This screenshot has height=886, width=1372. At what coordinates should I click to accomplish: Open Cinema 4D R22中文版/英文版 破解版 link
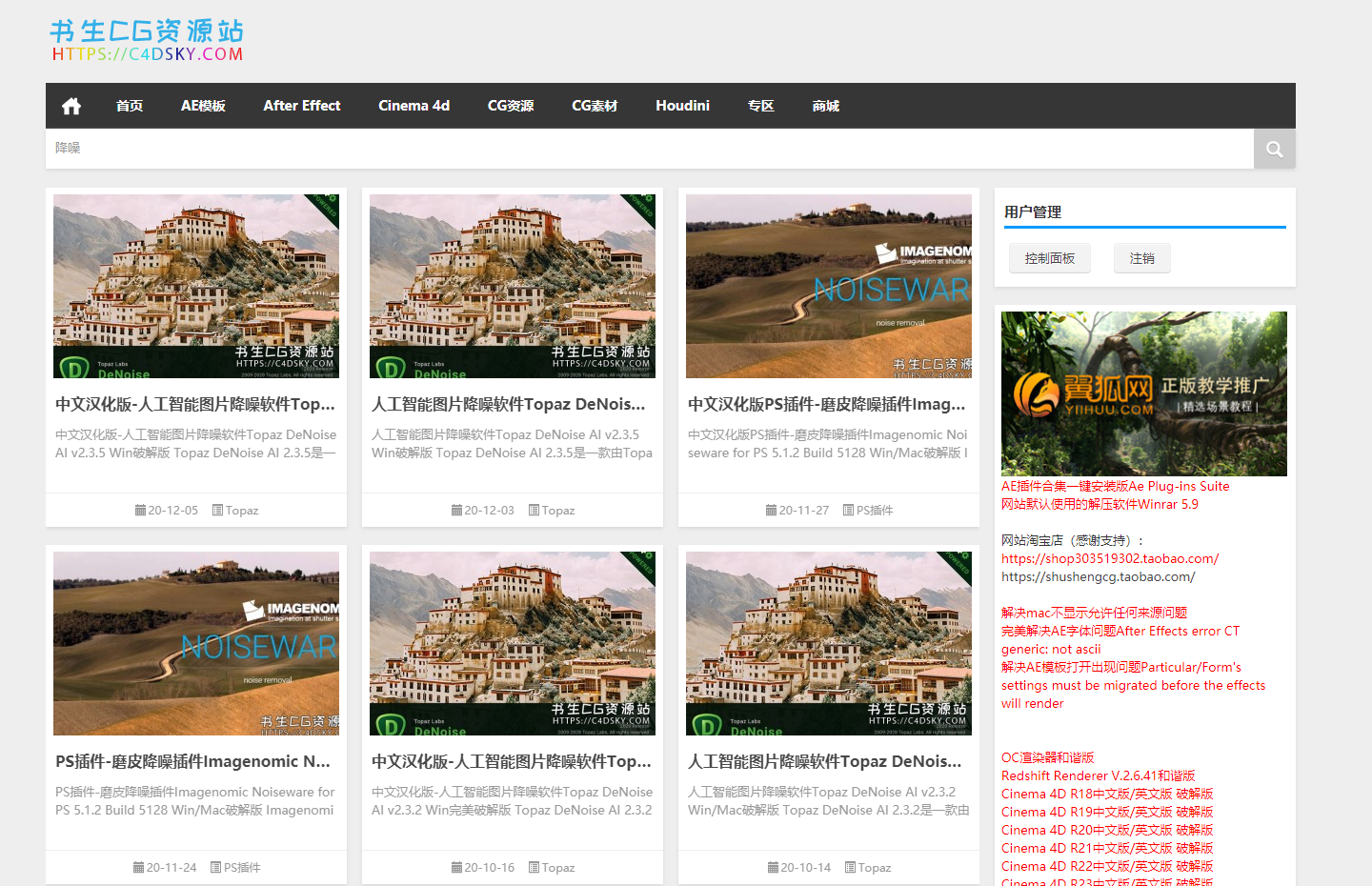pos(1107,867)
